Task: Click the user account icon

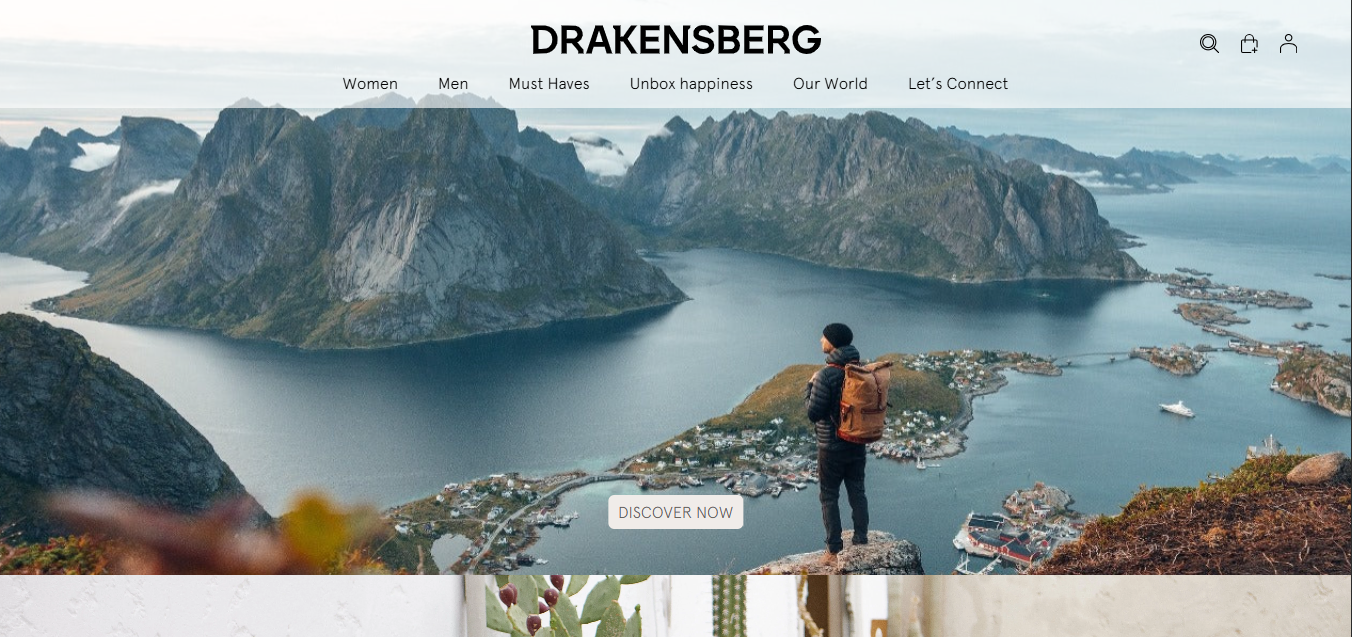Action: (1288, 44)
